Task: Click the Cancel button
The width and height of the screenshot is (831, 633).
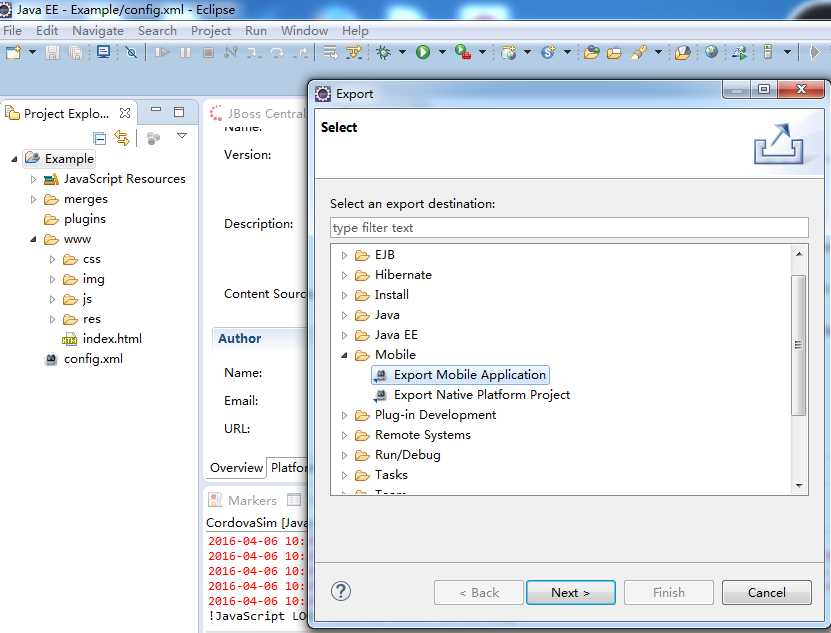Action: pos(766,593)
